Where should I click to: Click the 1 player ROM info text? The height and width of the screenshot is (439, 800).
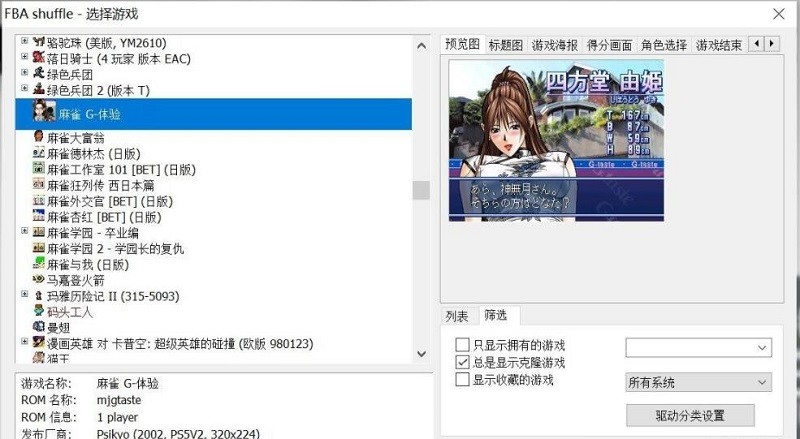[117, 417]
